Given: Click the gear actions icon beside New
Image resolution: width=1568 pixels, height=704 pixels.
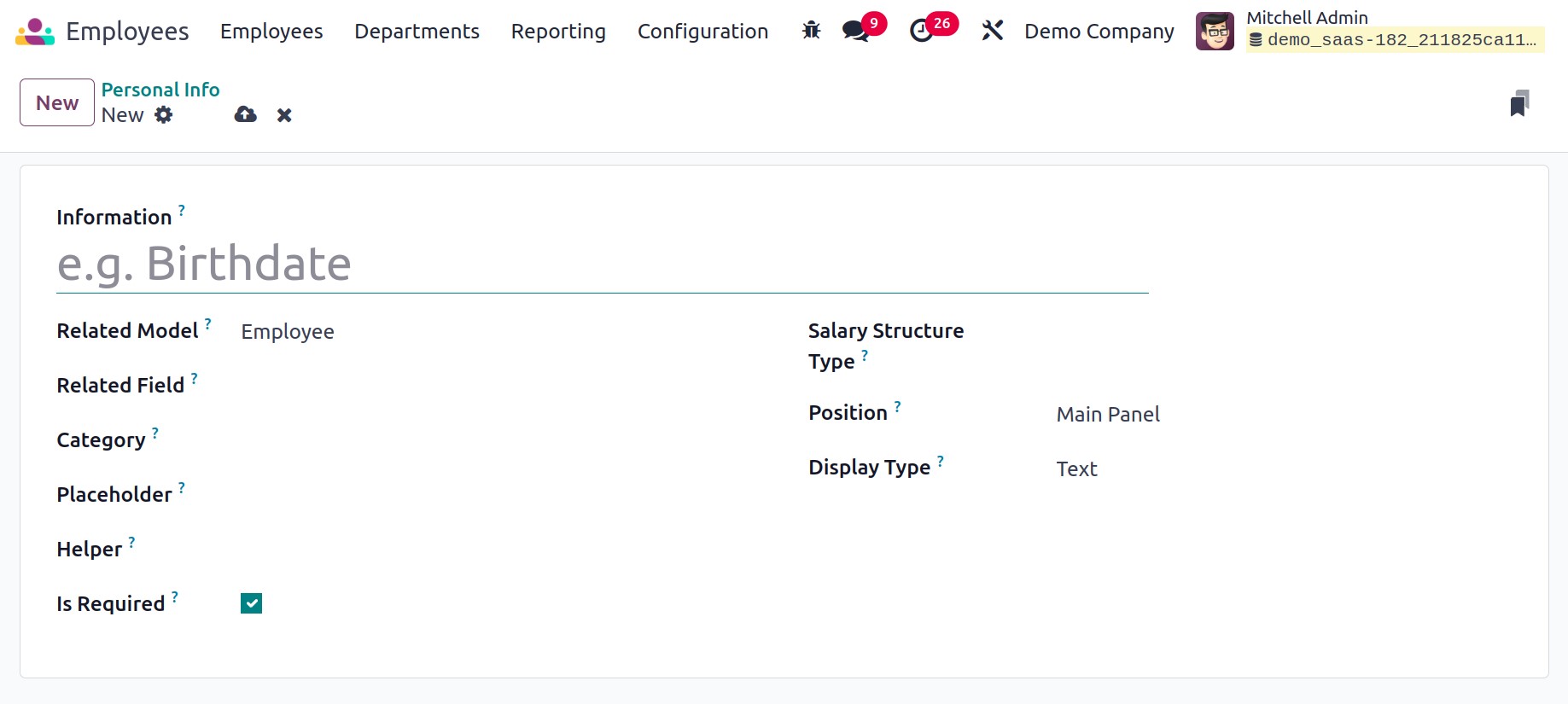Looking at the screenshot, I should pos(164,115).
